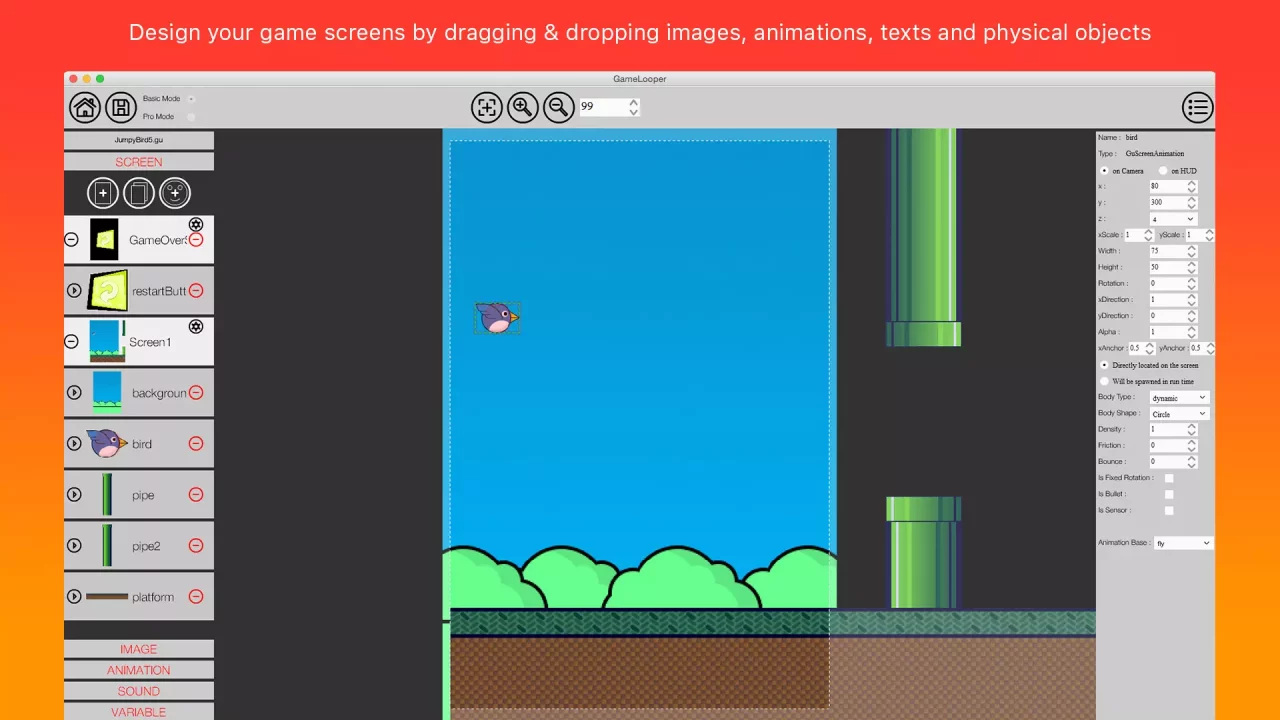The height and width of the screenshot is (720, 1280).
Task: Remove the platform layer via minus button
Action: tap(196, 596)
